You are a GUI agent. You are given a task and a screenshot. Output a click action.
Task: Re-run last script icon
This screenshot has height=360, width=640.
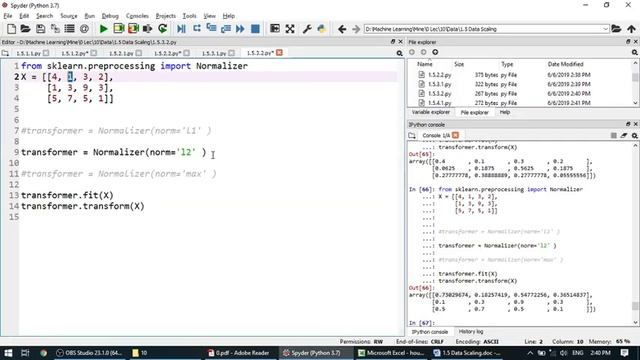tap(162, 29)
